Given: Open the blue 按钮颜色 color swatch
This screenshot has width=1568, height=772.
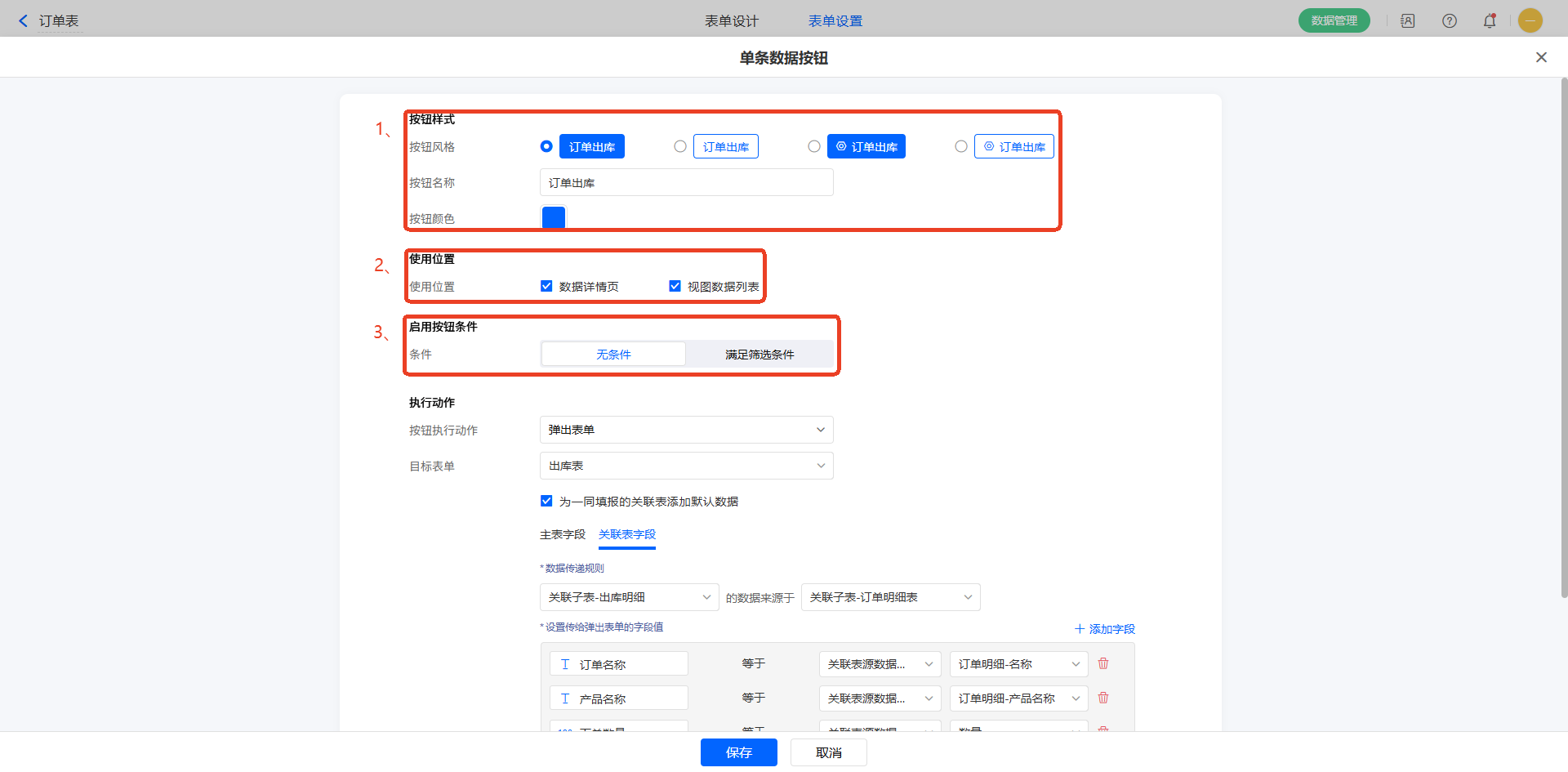Looking at the screenshot, I should (554, 217).
